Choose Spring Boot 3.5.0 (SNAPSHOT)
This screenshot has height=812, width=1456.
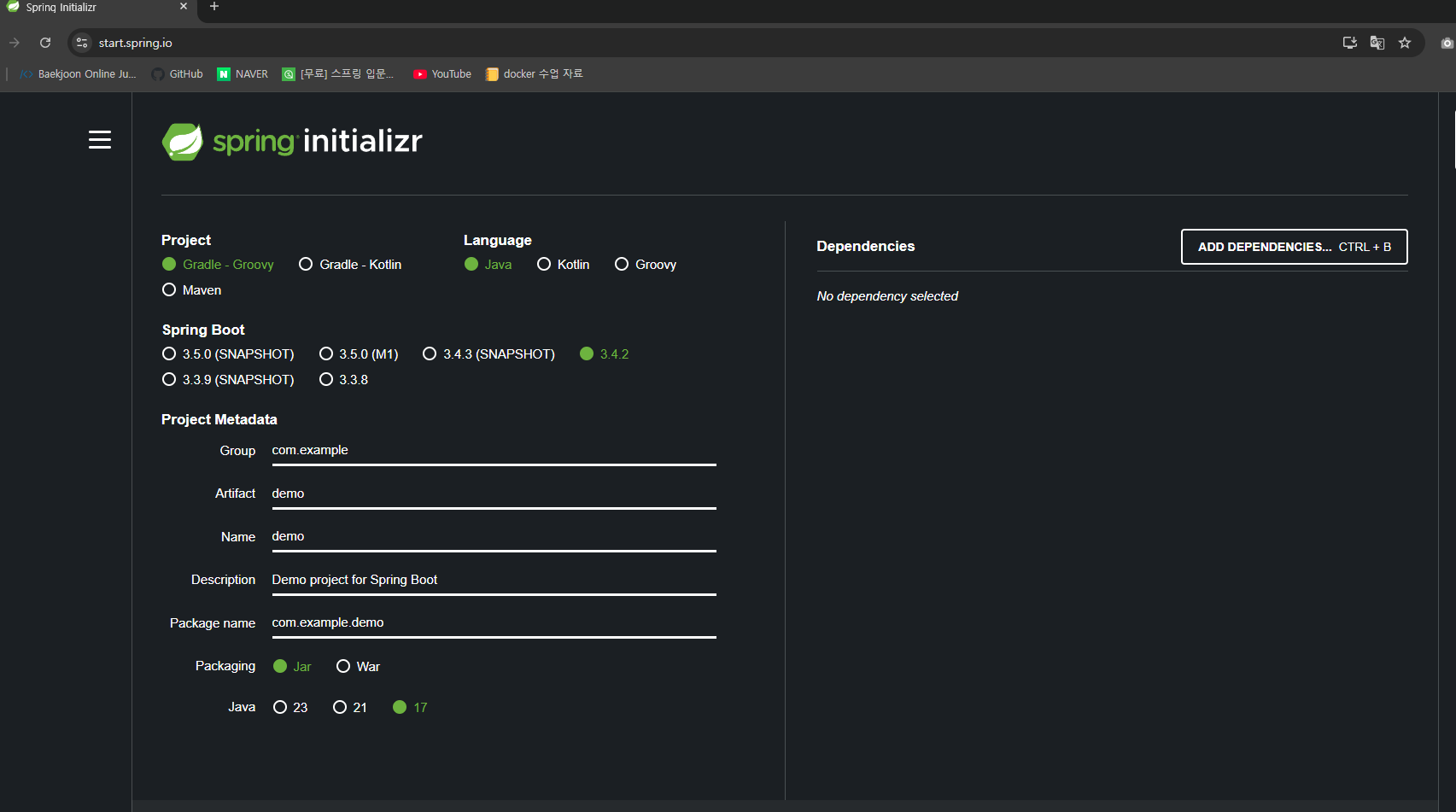point(228,354)
